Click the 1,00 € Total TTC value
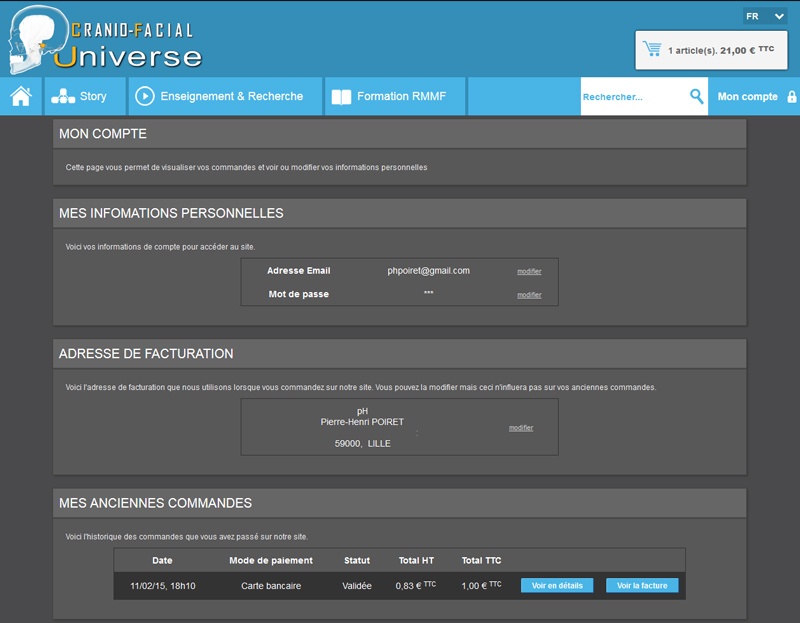Screen dimensions: 800x623 click(481, 585)
